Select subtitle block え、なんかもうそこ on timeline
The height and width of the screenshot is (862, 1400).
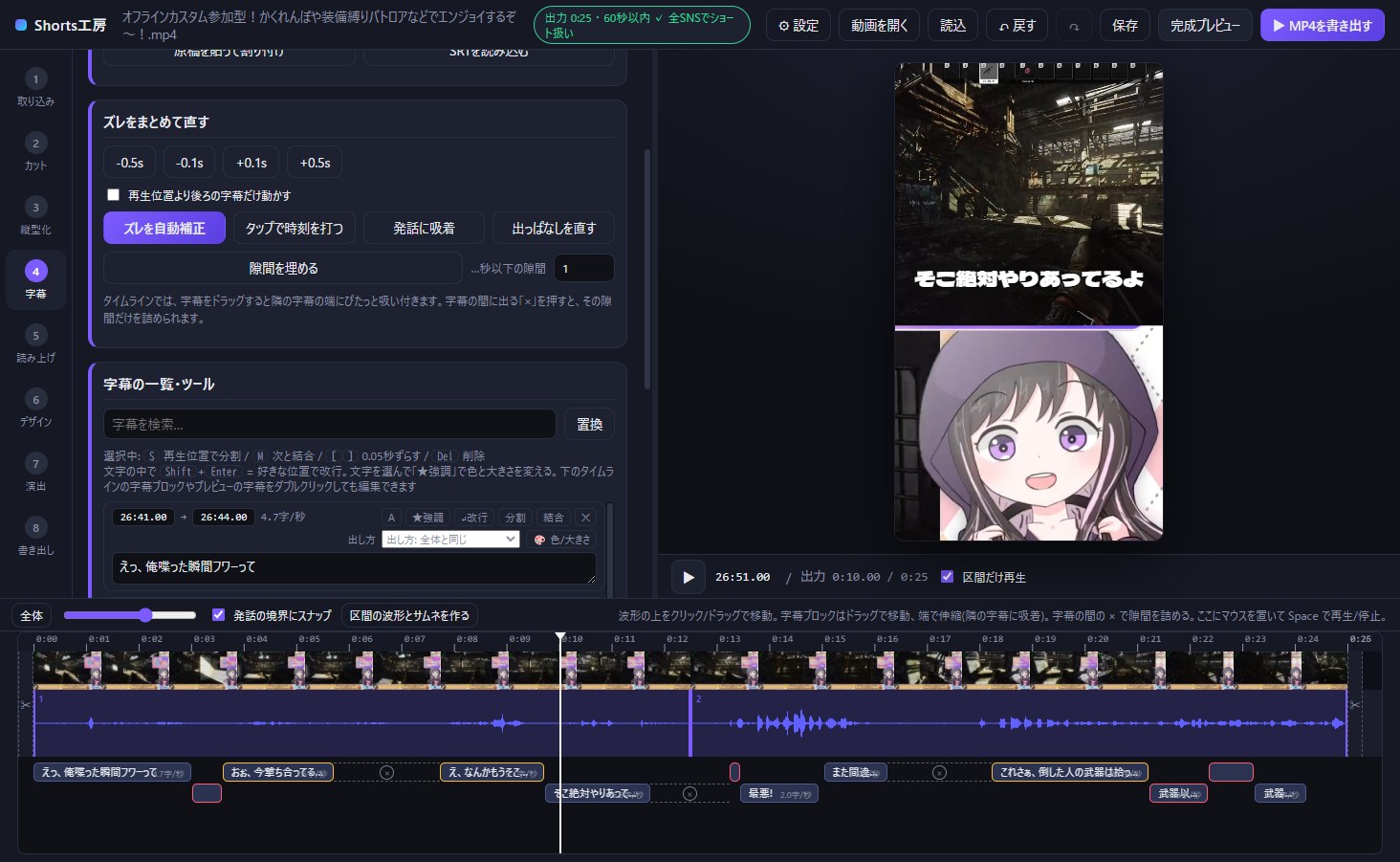(x=492, y=772)
